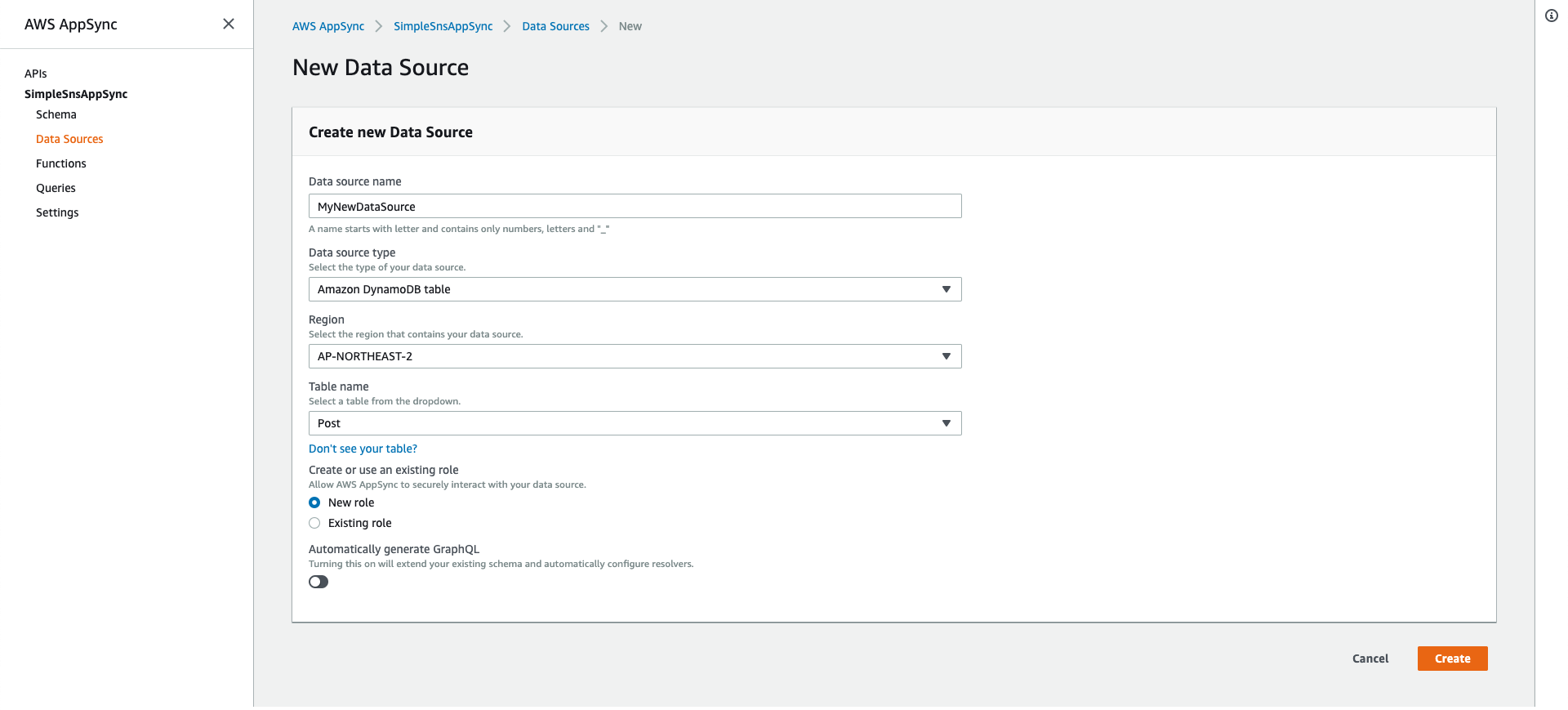Screen dimensions: 1568x710
Task: Open Settings in the sidebar
Action: 57,212
